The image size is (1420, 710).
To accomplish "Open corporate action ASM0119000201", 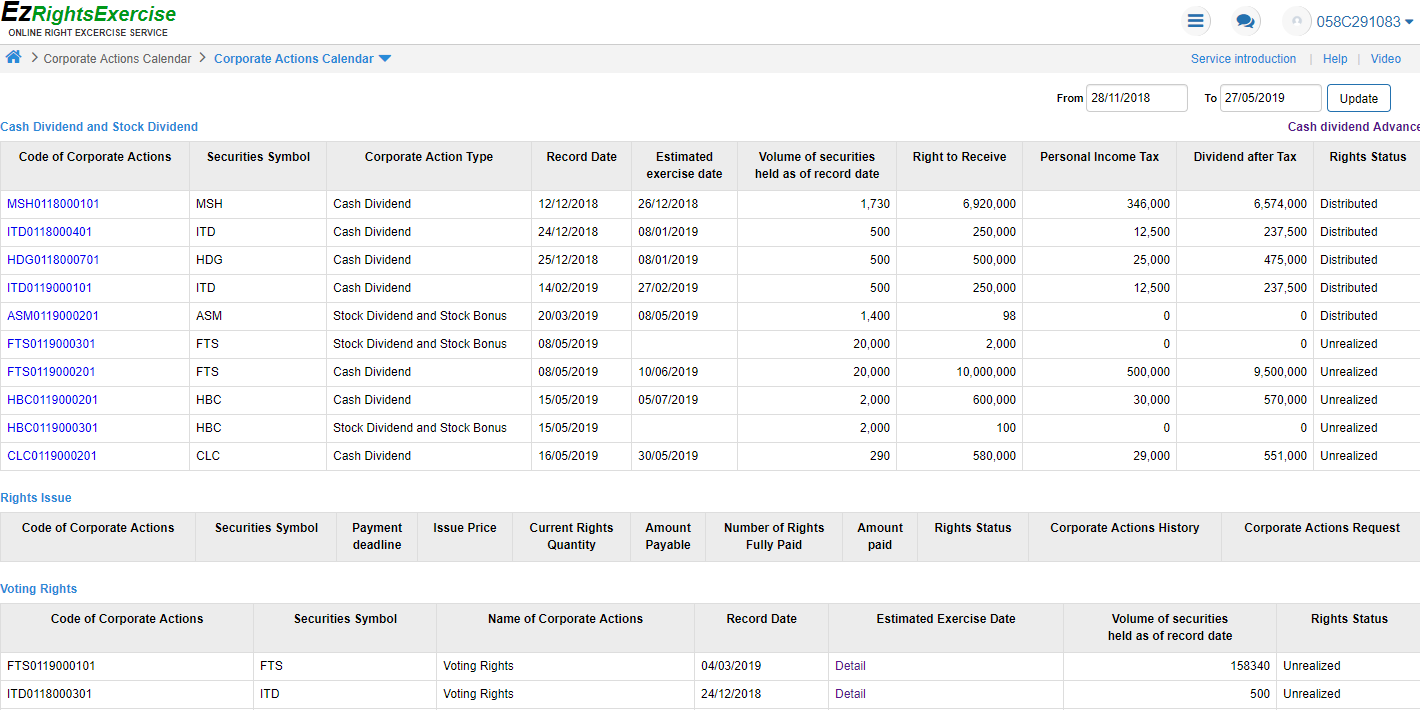I will [53, 316].
